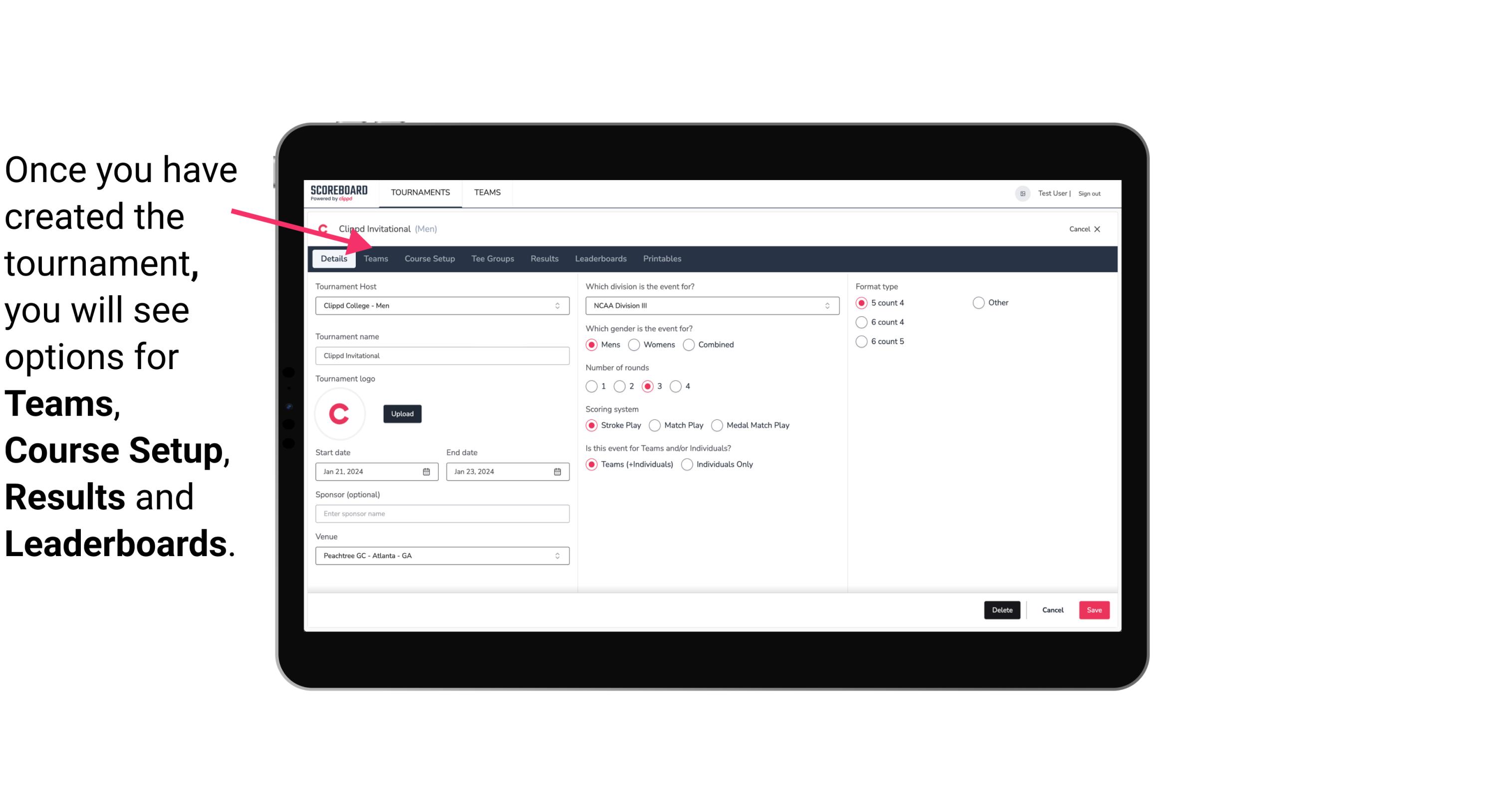The height and width of the screenshot is (812, 1510).
Task: Click the red C tournament logo icon
Action: (340, 413)
